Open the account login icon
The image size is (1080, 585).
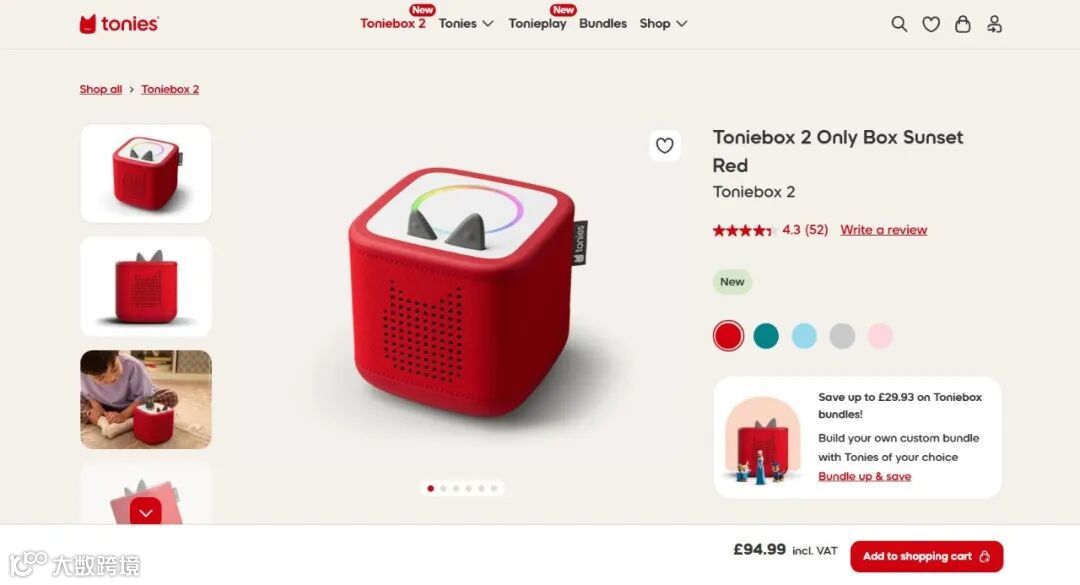[995, 24]
